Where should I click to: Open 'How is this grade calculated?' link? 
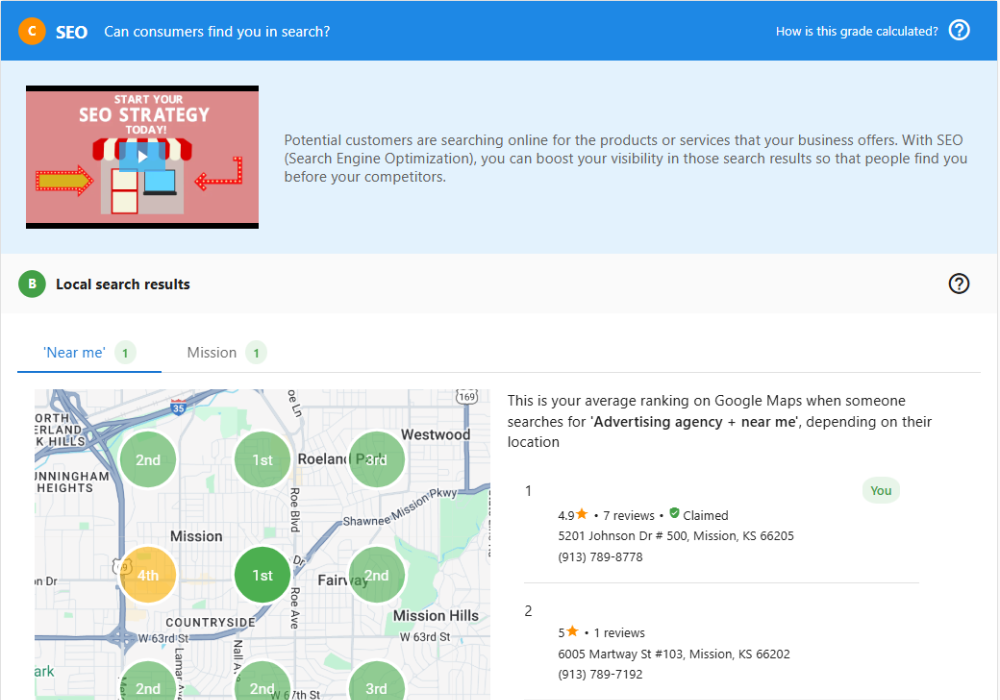click(x=856, y=31)
